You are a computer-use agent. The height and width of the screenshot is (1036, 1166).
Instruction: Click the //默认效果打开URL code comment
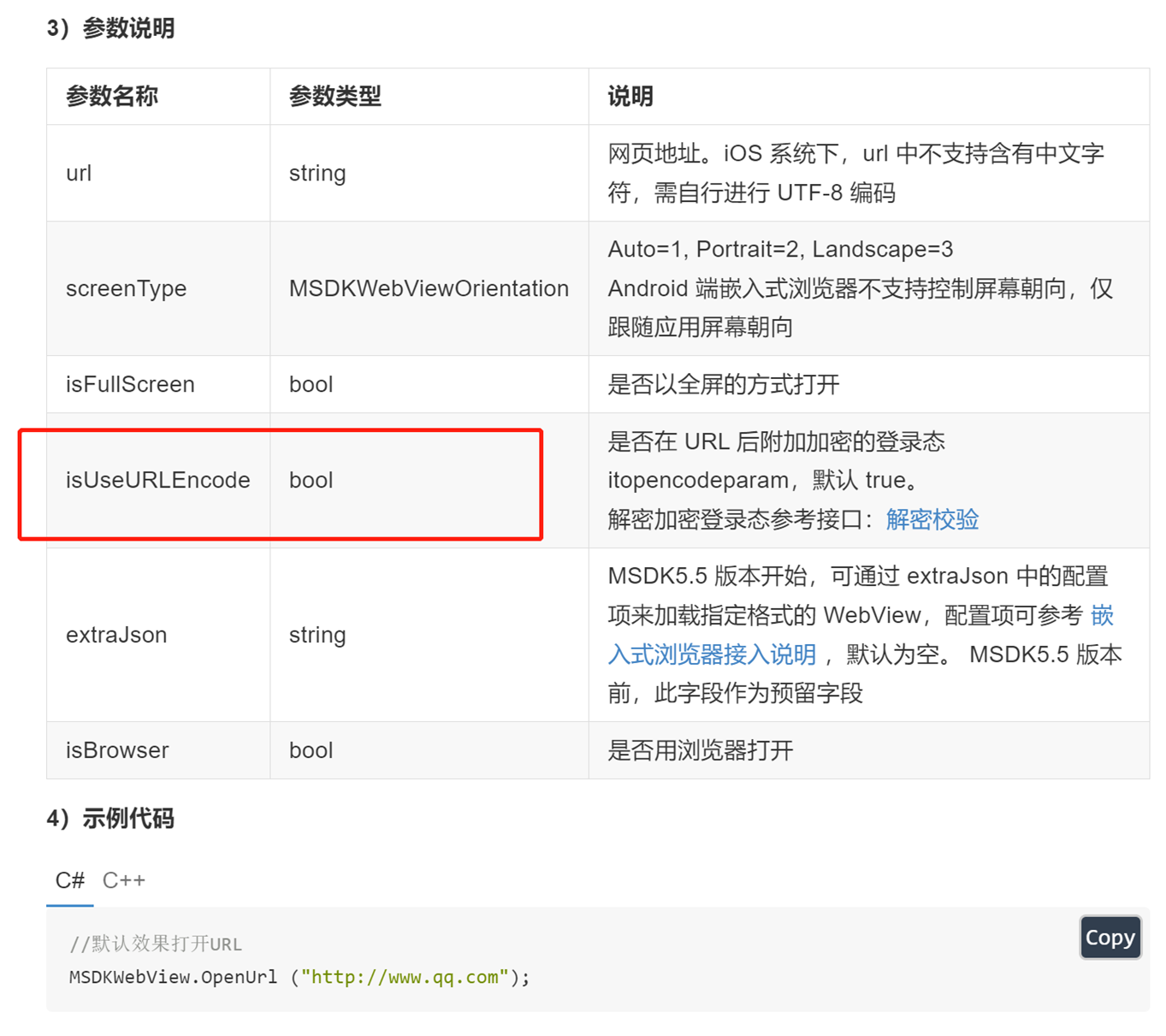pos(156,944)
